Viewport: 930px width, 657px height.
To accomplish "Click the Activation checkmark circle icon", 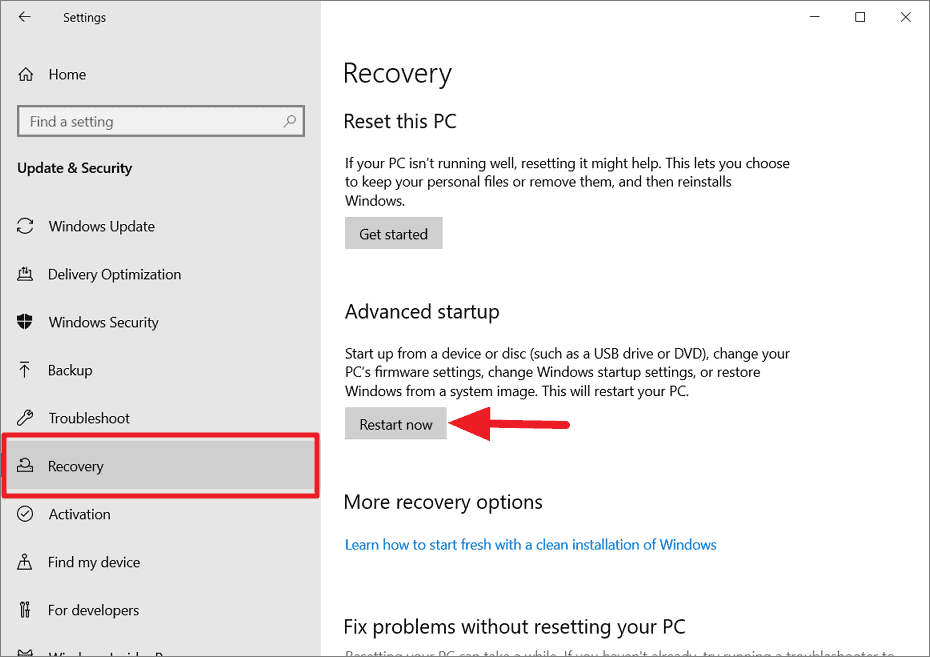I will point(25,514).
